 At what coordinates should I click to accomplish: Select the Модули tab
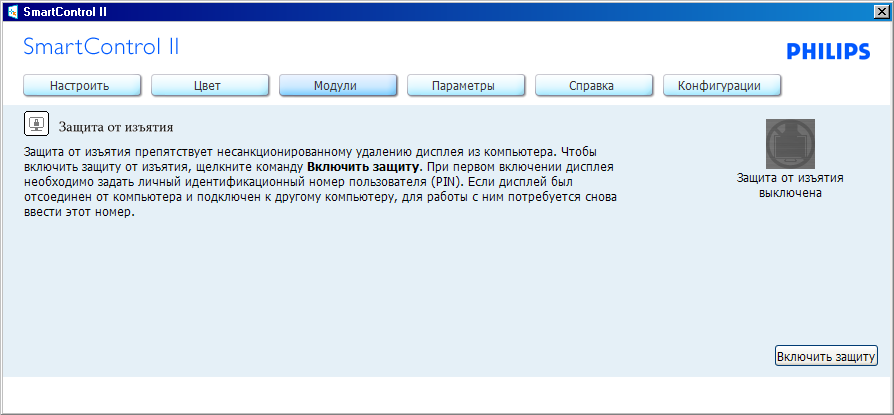click(338, 86)
